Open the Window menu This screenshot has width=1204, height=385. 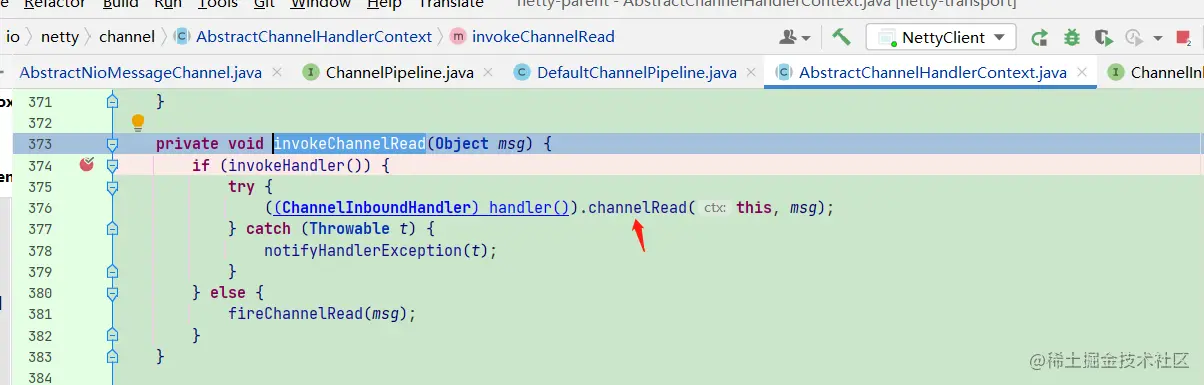321,4
